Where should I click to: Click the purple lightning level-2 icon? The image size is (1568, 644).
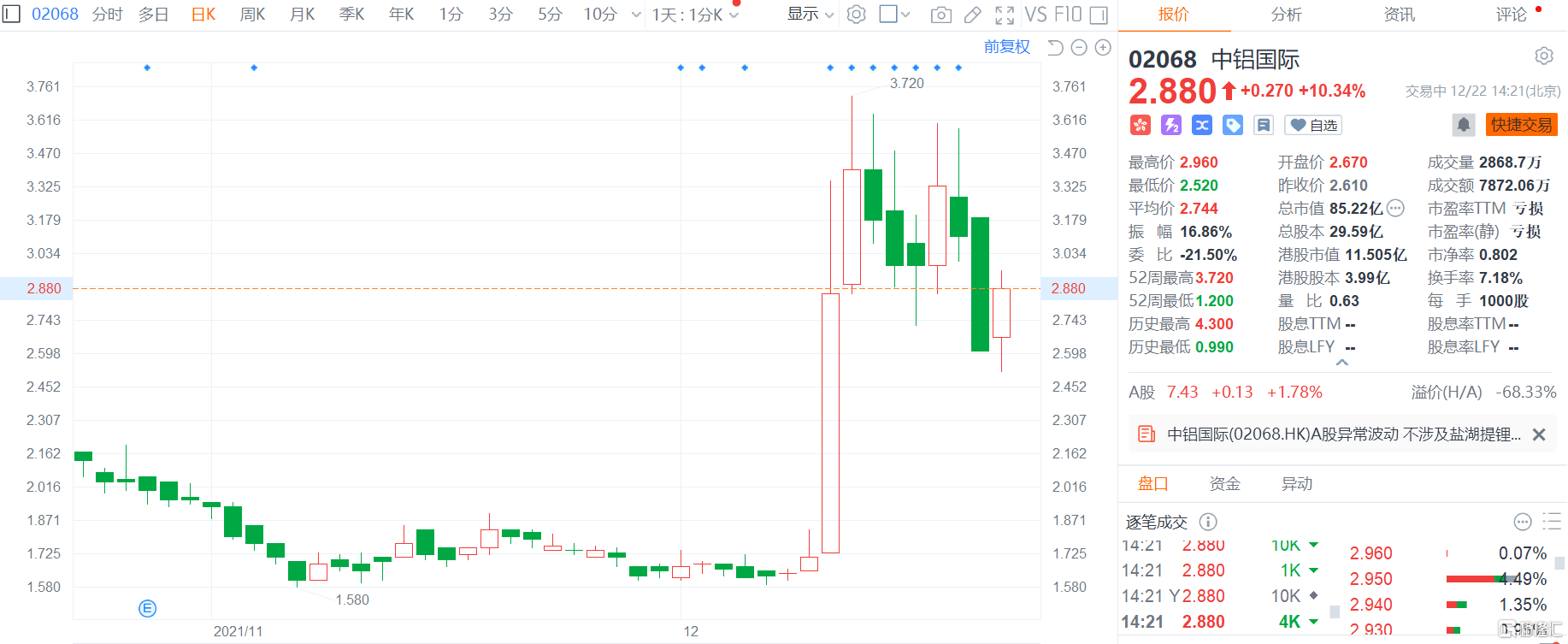(1171, 125)
